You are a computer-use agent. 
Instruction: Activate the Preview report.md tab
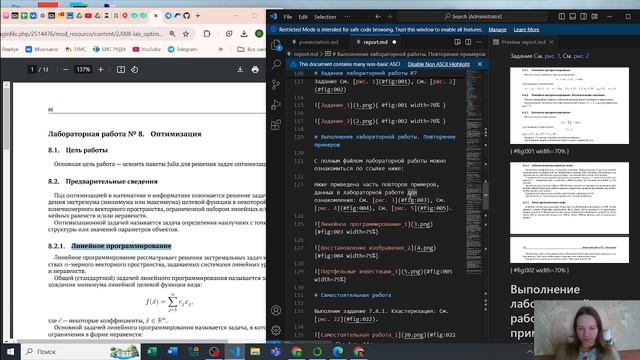pyautogui.click(x=523, y=42)
